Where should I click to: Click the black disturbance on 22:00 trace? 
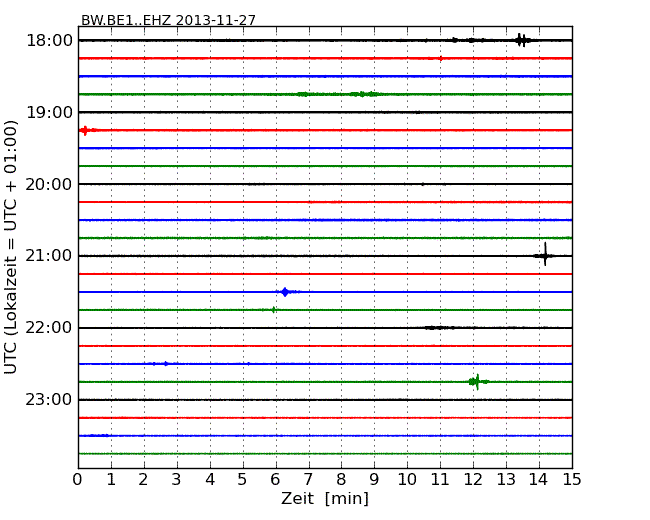point(439,328)
